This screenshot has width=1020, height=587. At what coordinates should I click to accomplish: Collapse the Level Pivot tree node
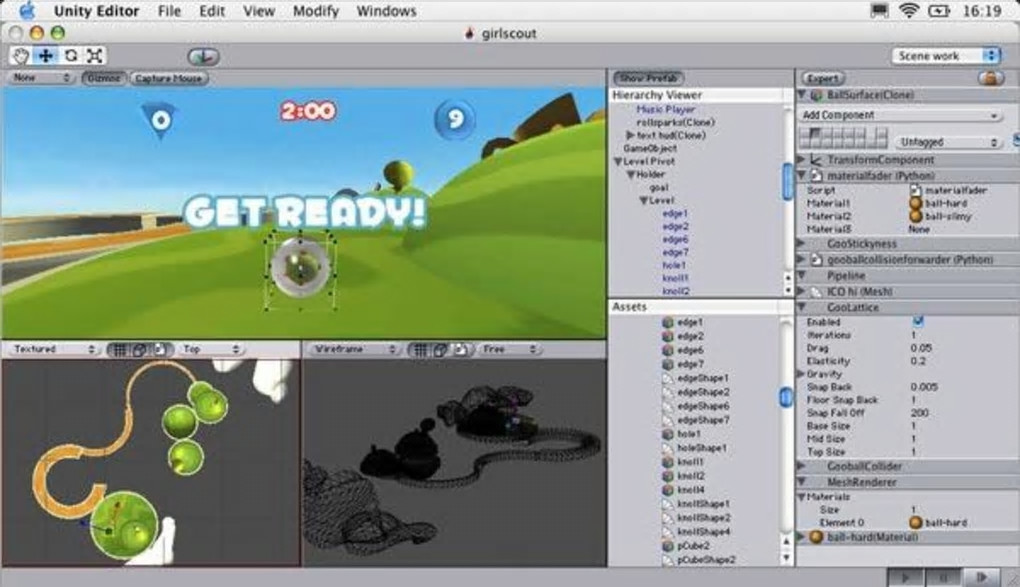(618, 161)
